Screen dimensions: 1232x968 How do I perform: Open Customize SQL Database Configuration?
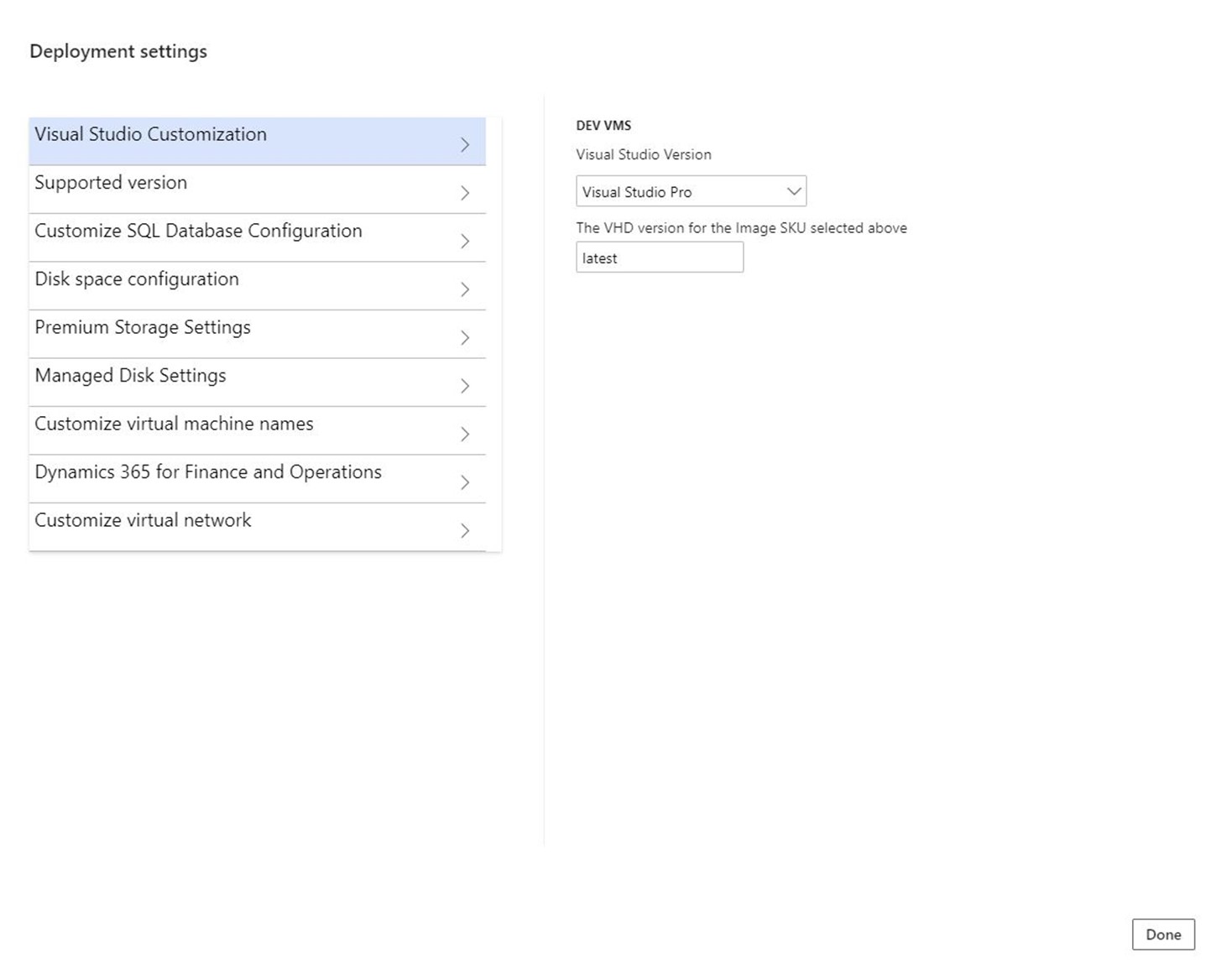257,237
